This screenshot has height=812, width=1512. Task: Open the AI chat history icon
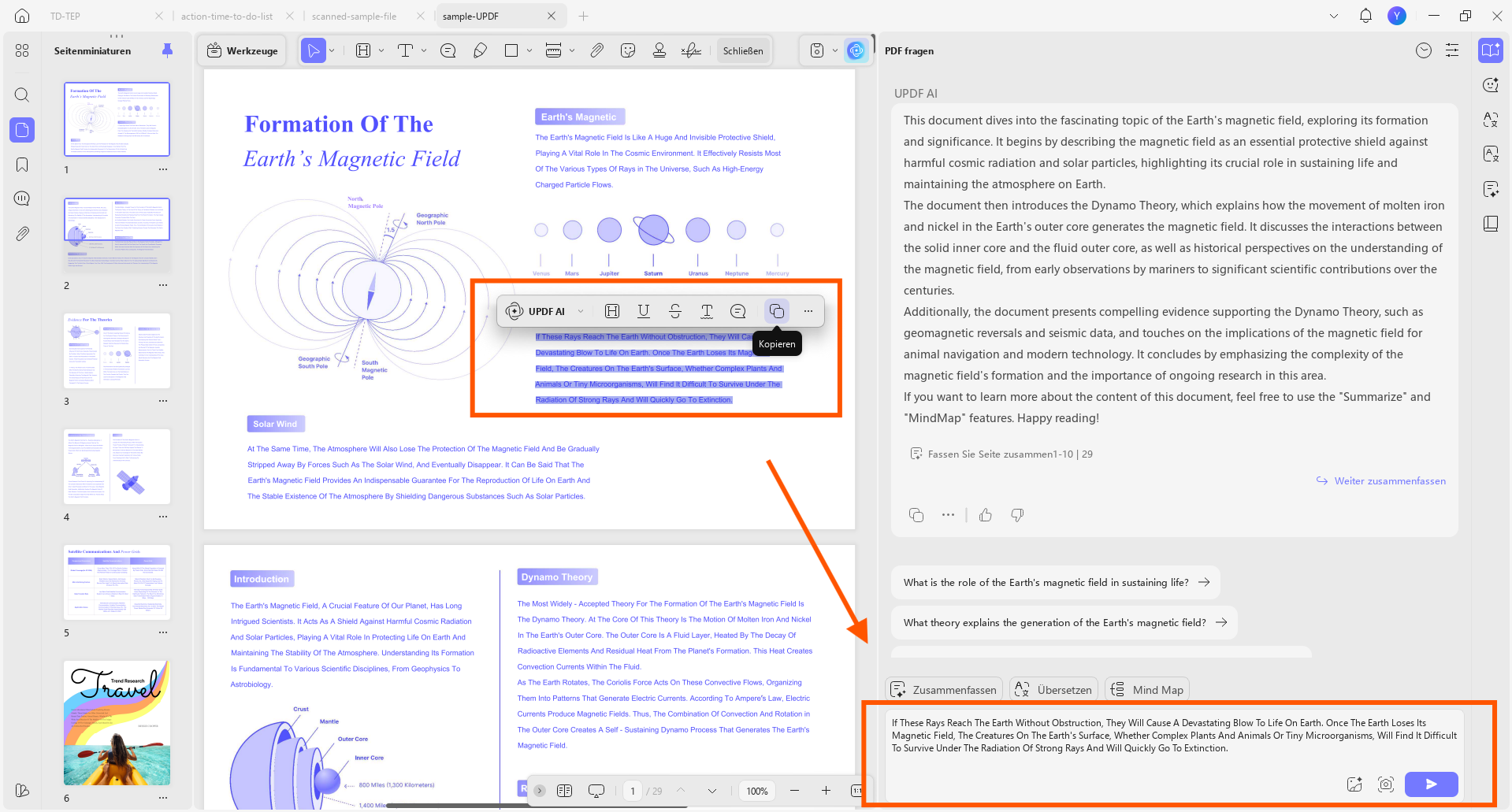click(x=1424, y=50)
